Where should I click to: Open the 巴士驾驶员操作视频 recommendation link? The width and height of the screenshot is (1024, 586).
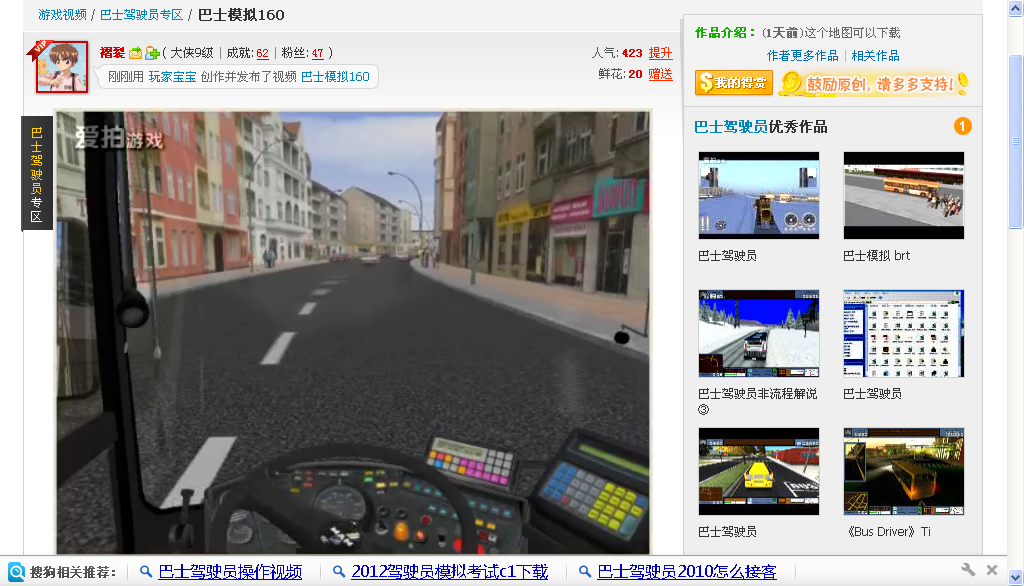pyautogui.click(x=230, y=572)
